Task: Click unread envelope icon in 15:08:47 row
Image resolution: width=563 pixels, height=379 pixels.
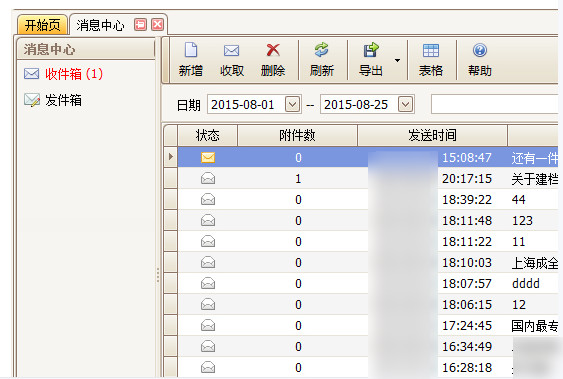Action: coord(208,157)
